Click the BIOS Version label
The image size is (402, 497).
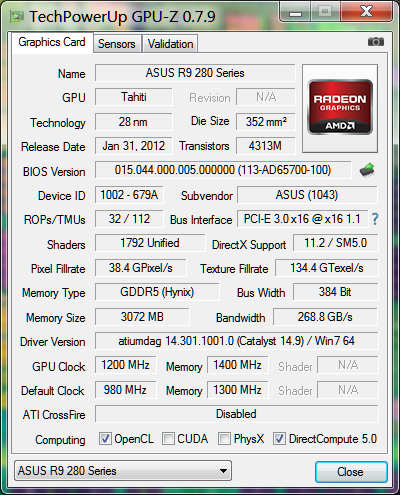pos(54,172)
